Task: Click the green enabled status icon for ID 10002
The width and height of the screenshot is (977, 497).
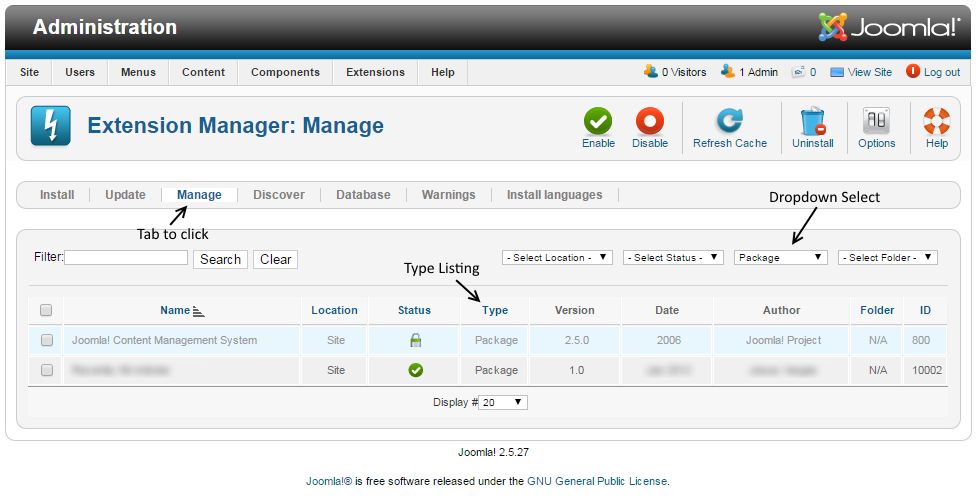Action: pos(416,370)
